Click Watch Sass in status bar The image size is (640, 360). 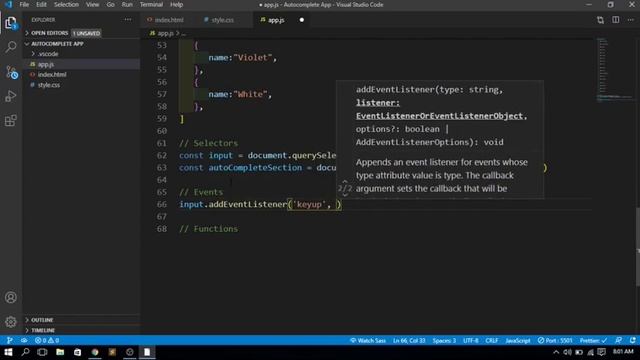point(368,340)
